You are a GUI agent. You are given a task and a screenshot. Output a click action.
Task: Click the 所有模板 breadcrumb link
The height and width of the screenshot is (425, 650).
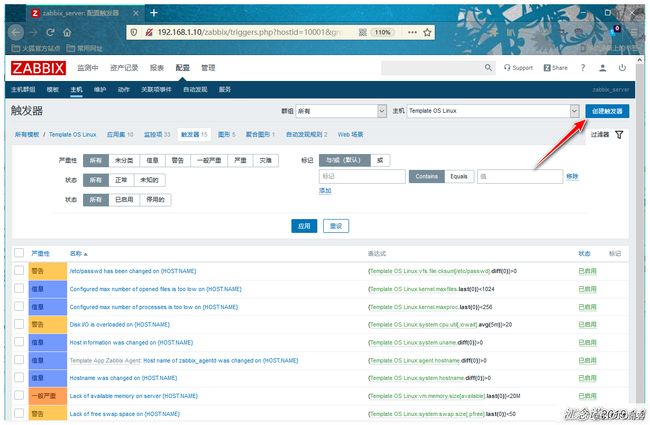(x=27, y=135)
